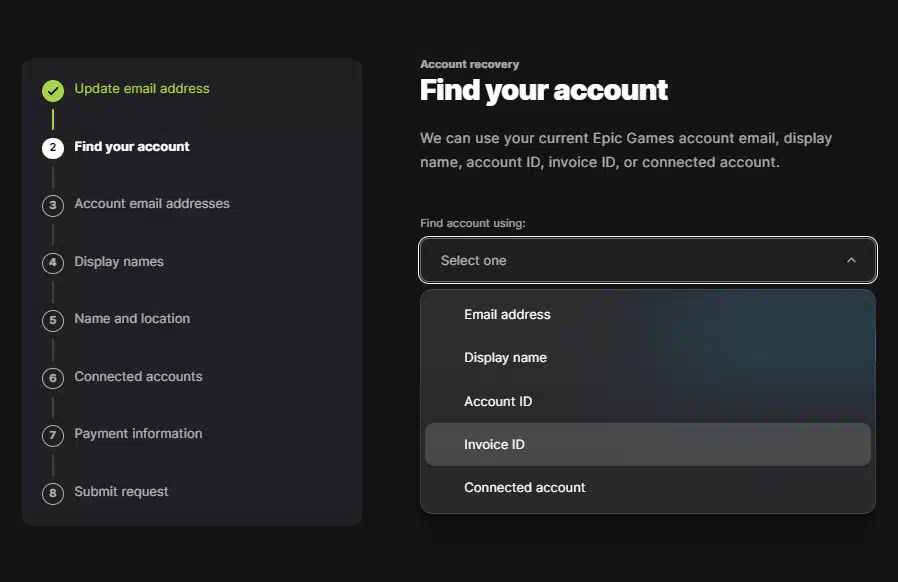898x582 pixels.
Task: Click the step 7 number circle
Action: [x=53, y=435]
